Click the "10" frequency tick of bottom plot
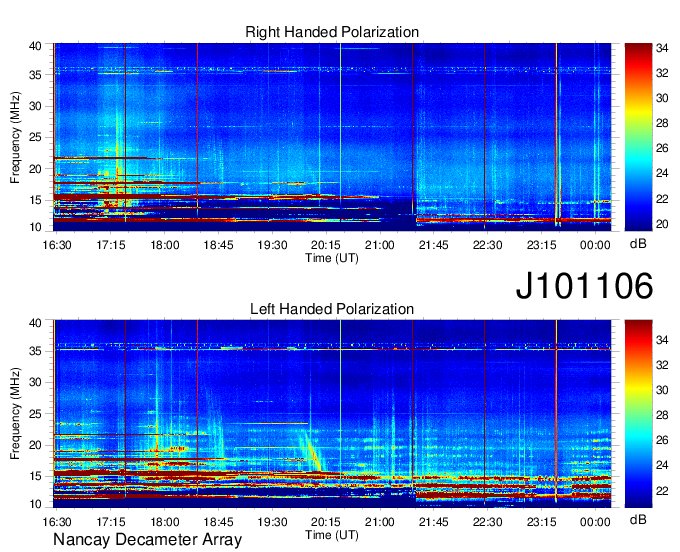Screen dimensions: 680x552 [35, 504]
